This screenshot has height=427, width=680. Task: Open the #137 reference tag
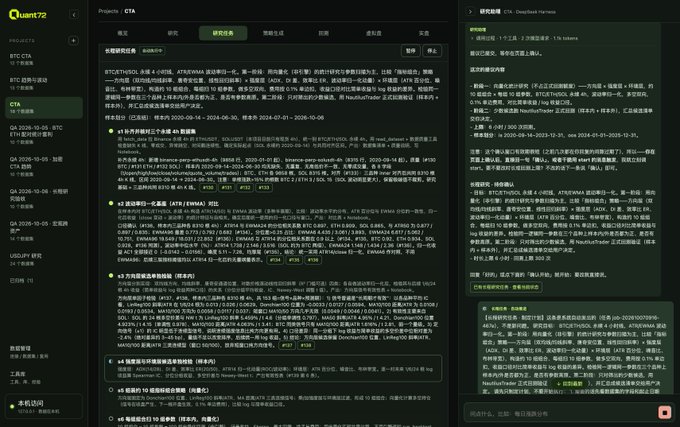[287, 346]
